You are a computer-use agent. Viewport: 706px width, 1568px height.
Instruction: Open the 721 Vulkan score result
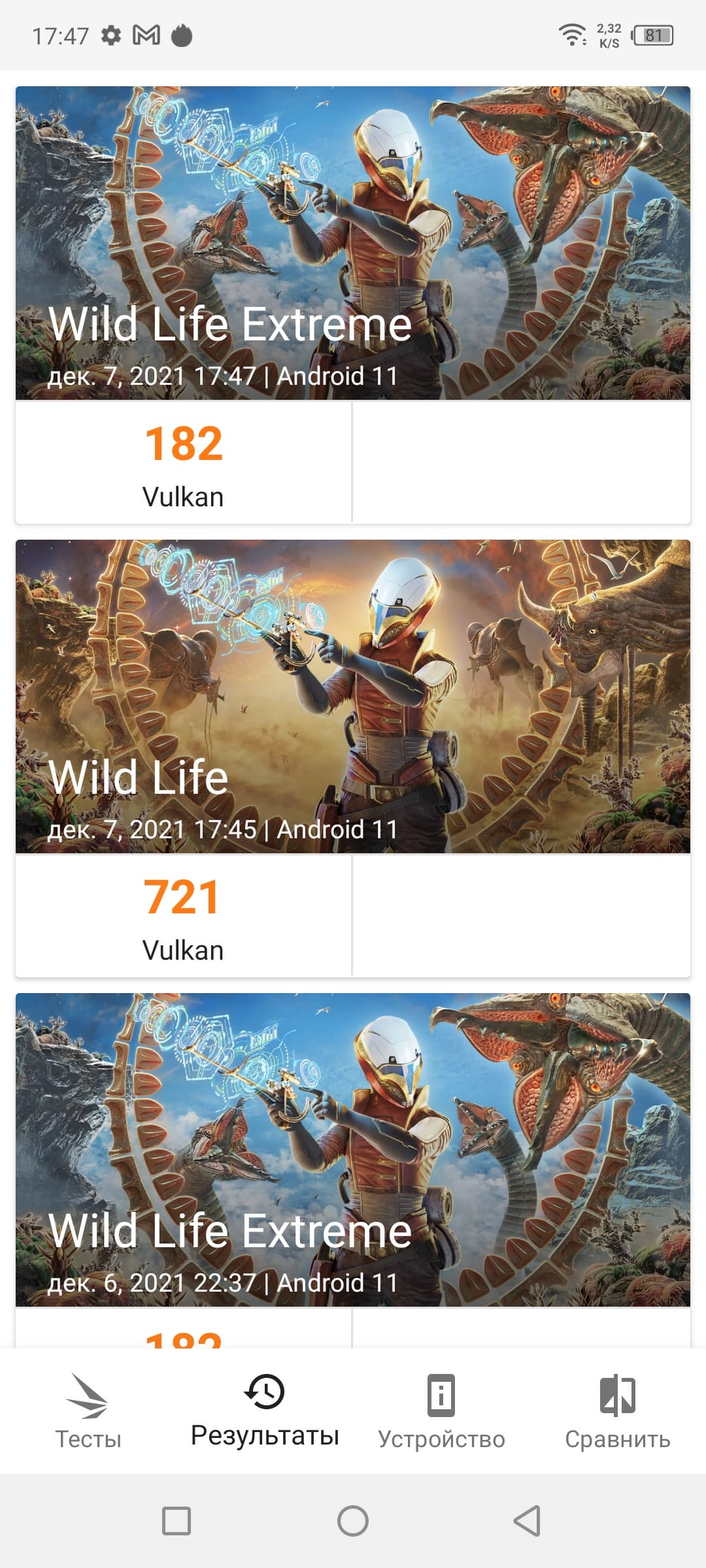coord(184,915)
